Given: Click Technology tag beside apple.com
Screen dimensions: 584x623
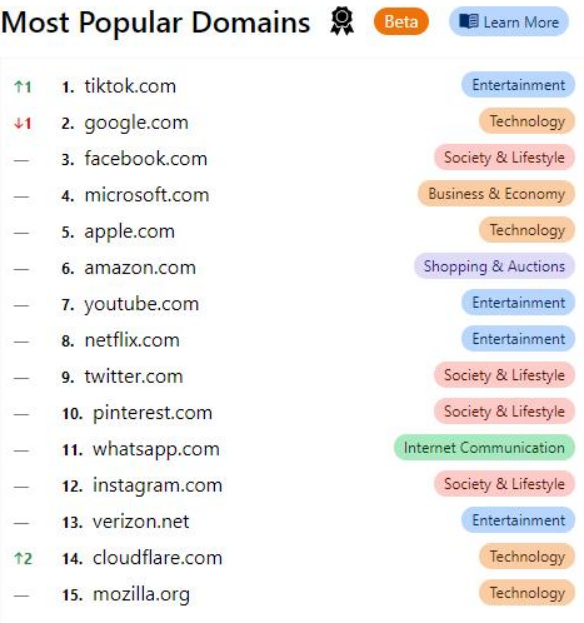Looking at the screenshot, I should (x=527, y=230).
